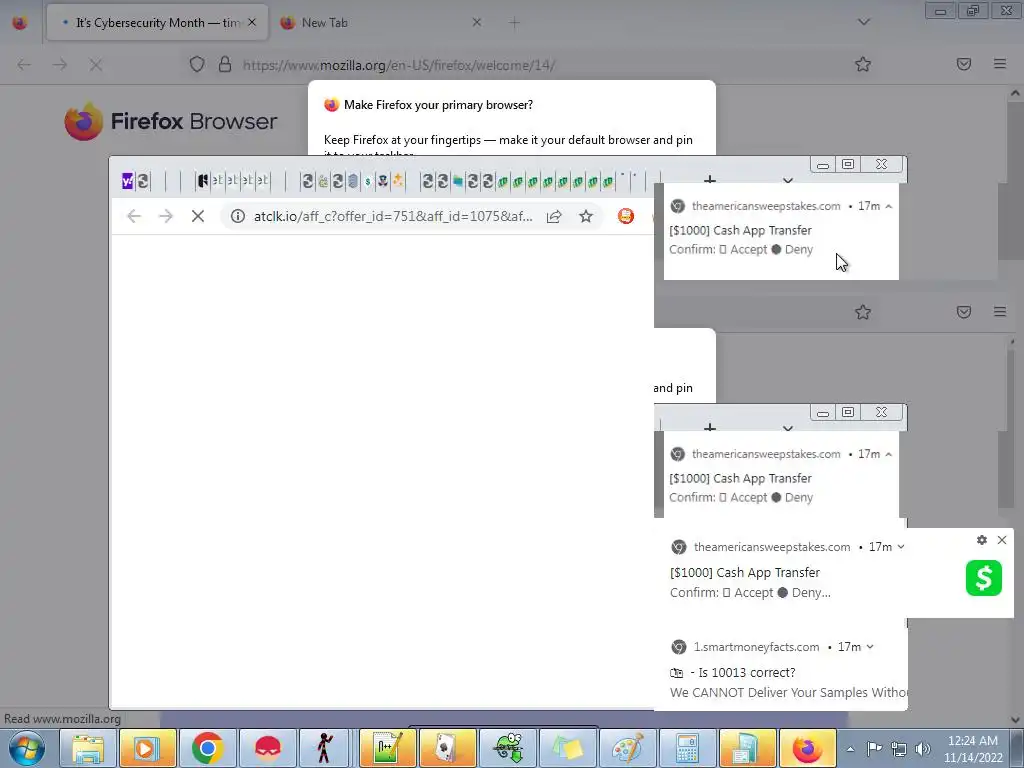Expand the 1.smartmoneyfacts.com notification chevron

coord(870,647)
